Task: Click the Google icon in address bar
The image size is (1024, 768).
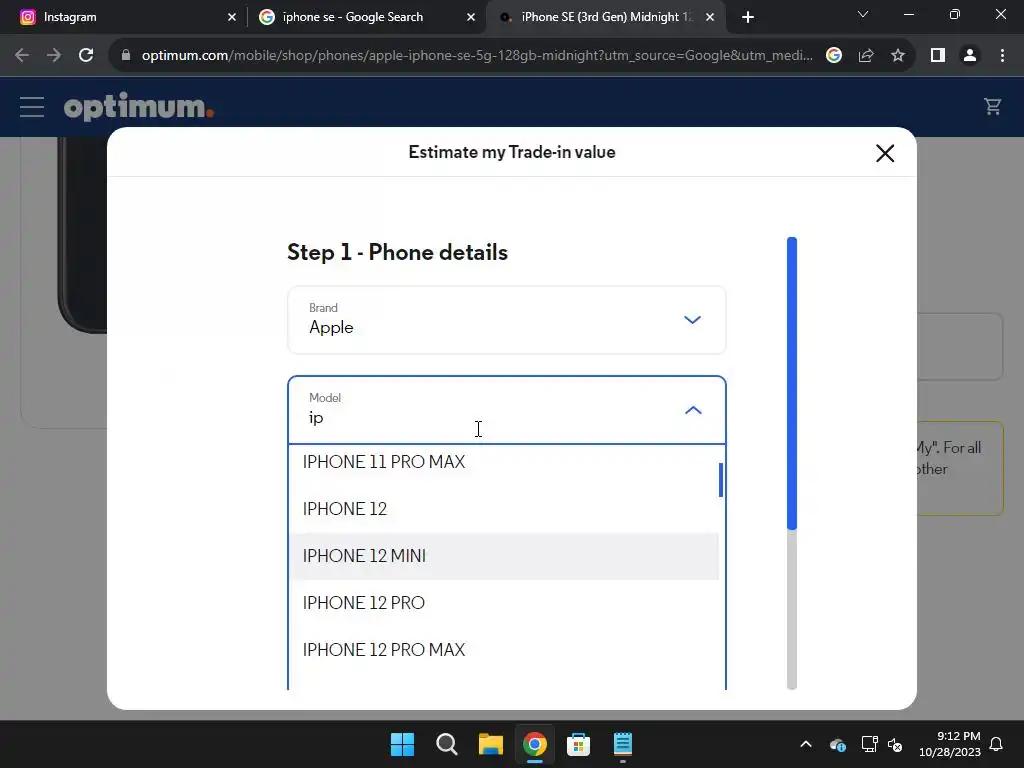Action: [834, 56]
